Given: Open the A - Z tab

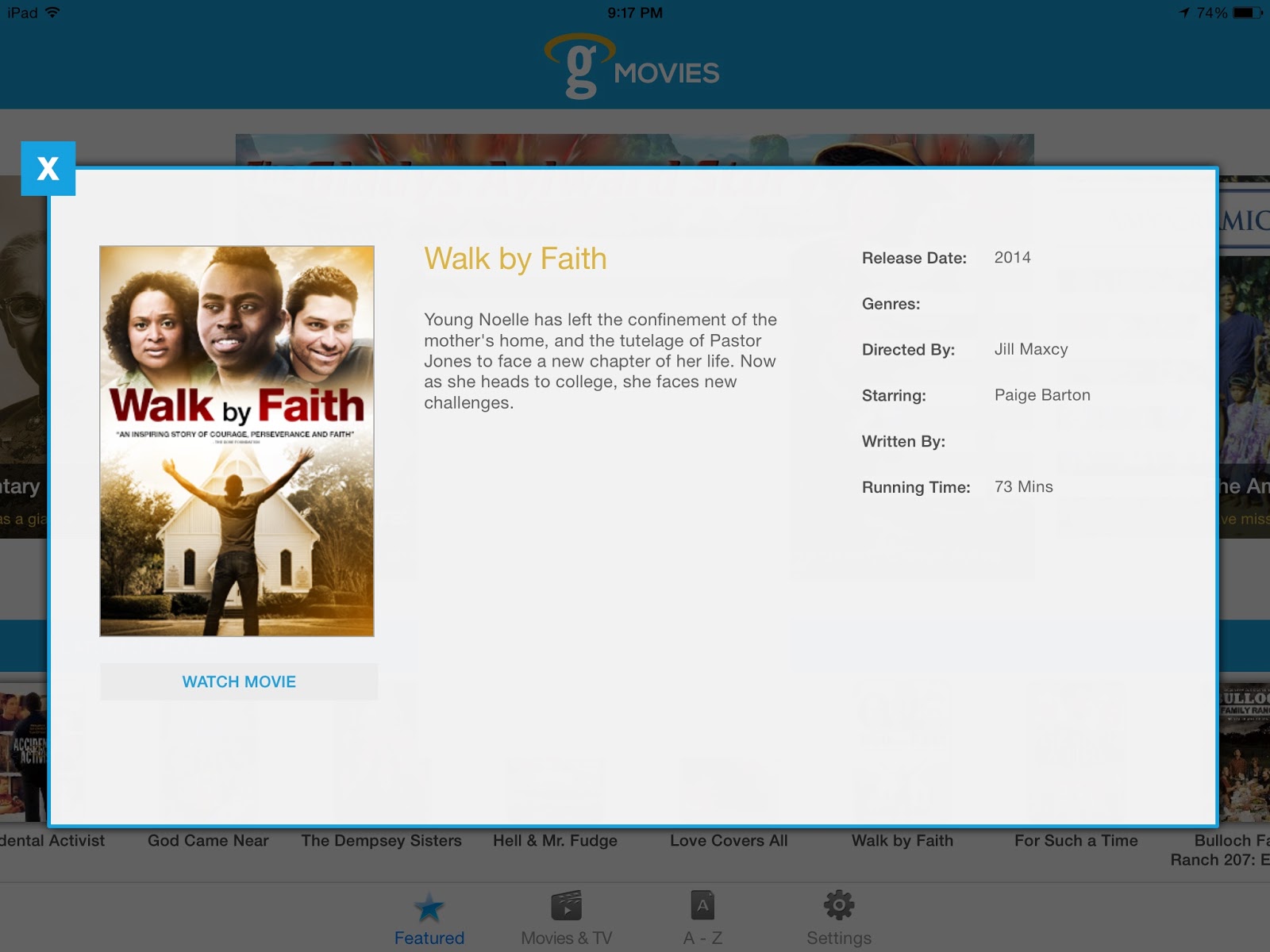Looking at the screenshot, I should point(702,919).
